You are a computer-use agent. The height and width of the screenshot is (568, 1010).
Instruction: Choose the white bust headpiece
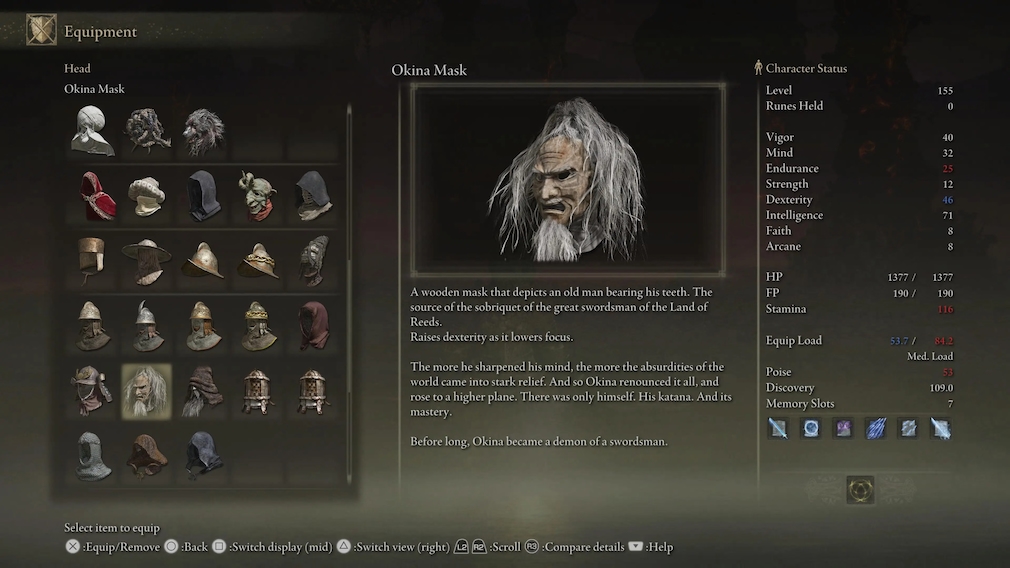(93, 131)
